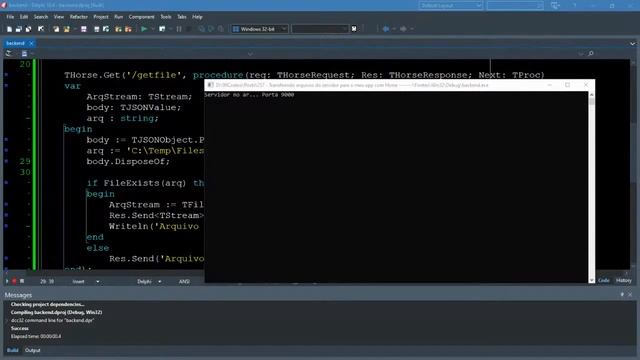Click 'body.DisposeOf;' code line
The image size is (640, 360).
[x=128, y=161]
